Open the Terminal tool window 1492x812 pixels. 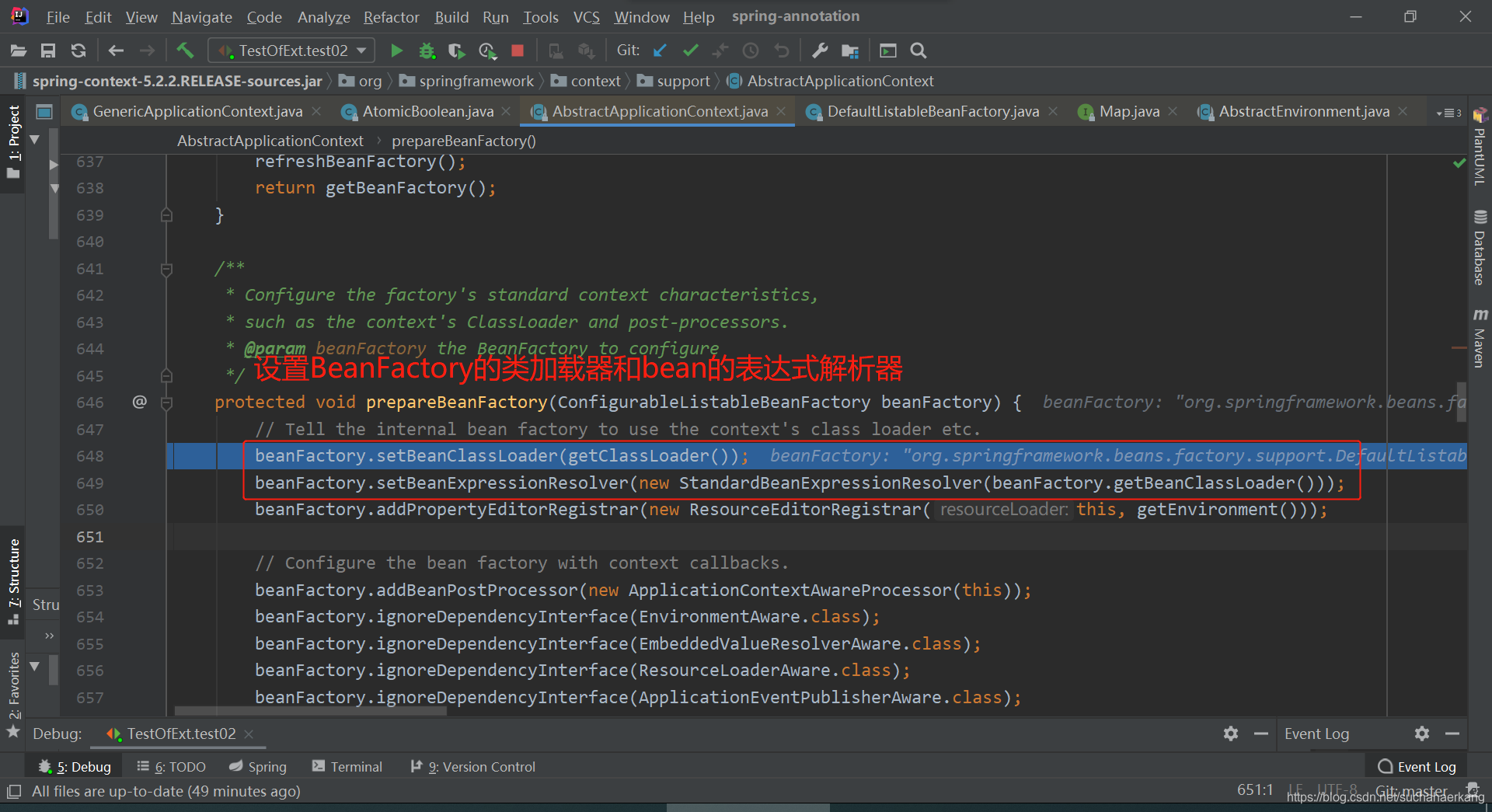347,767
